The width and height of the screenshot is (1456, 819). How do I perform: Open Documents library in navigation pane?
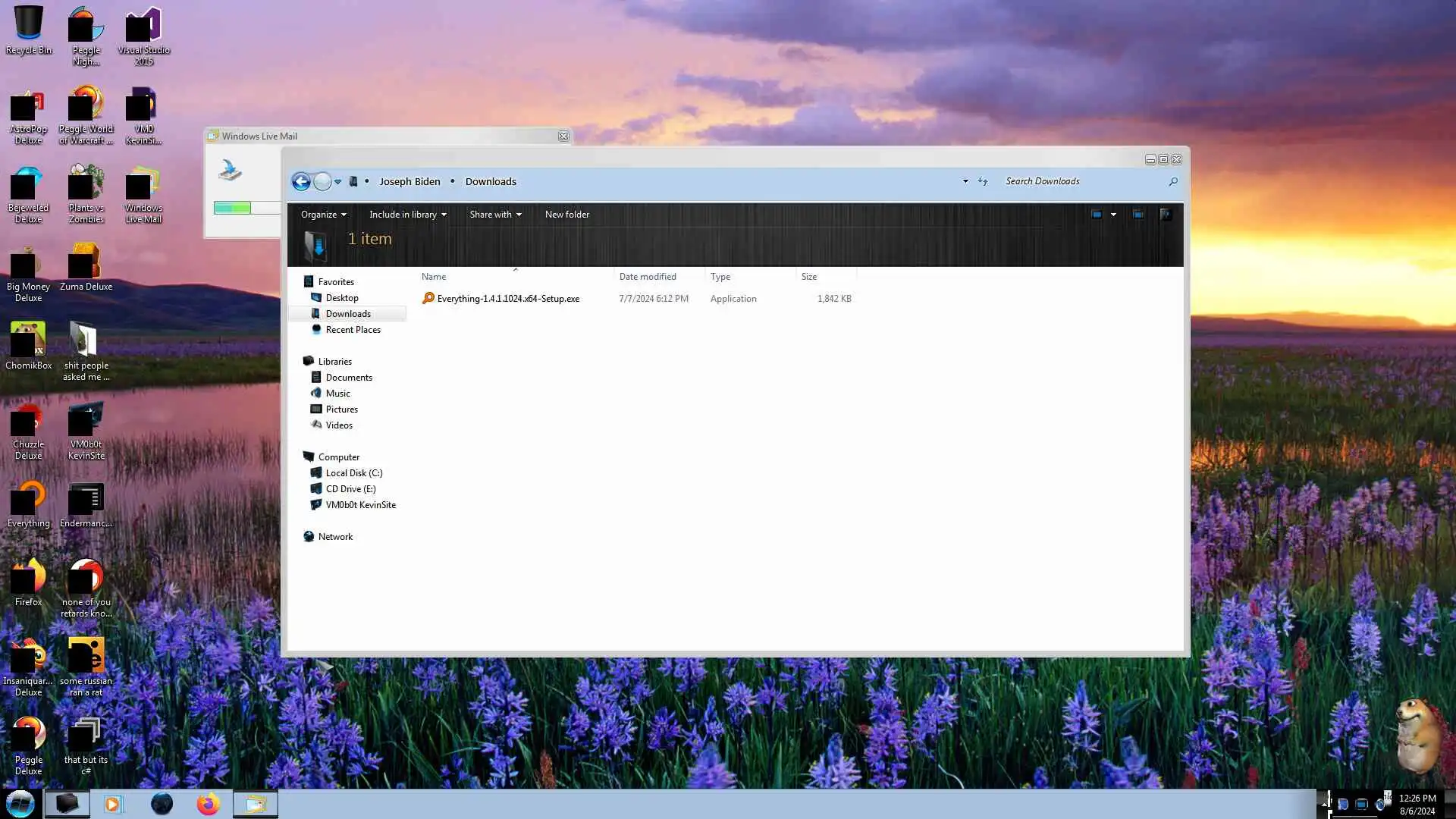[x=349, y=378]
